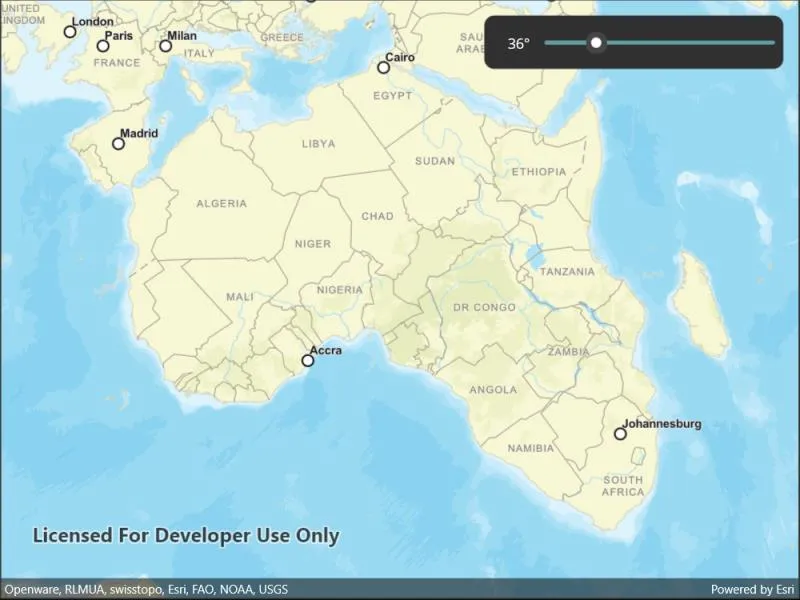Click the Accra city marker circle
This screenshot has width=800, height=600.
(x=307, y=361)
